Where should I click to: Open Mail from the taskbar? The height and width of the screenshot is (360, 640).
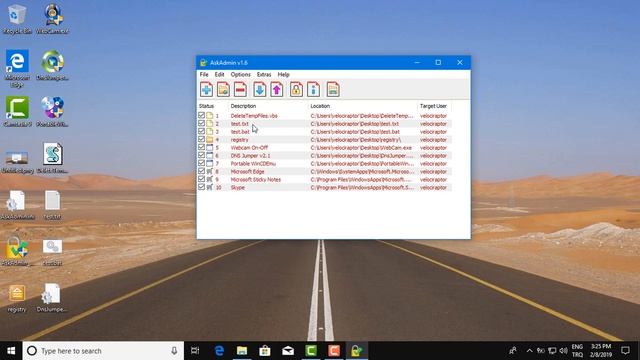pos(288,351)
